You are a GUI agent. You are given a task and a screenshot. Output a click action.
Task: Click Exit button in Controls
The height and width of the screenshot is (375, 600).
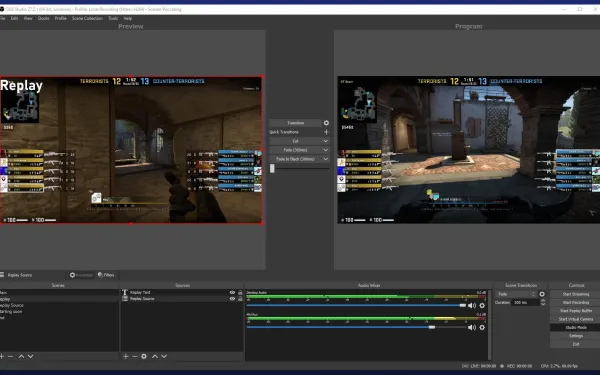(575, 344)
